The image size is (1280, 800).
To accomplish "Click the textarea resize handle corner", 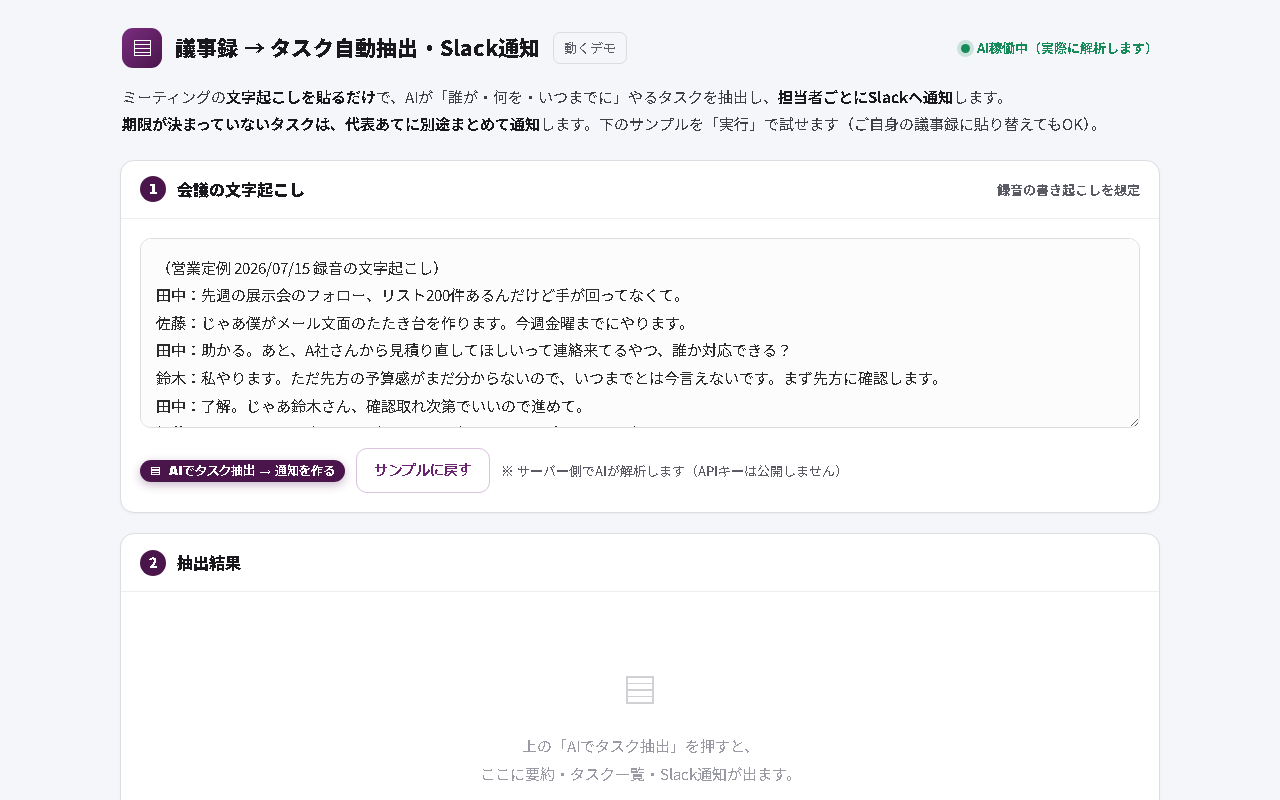I will pyautogui.click(x=1133, y=421).
